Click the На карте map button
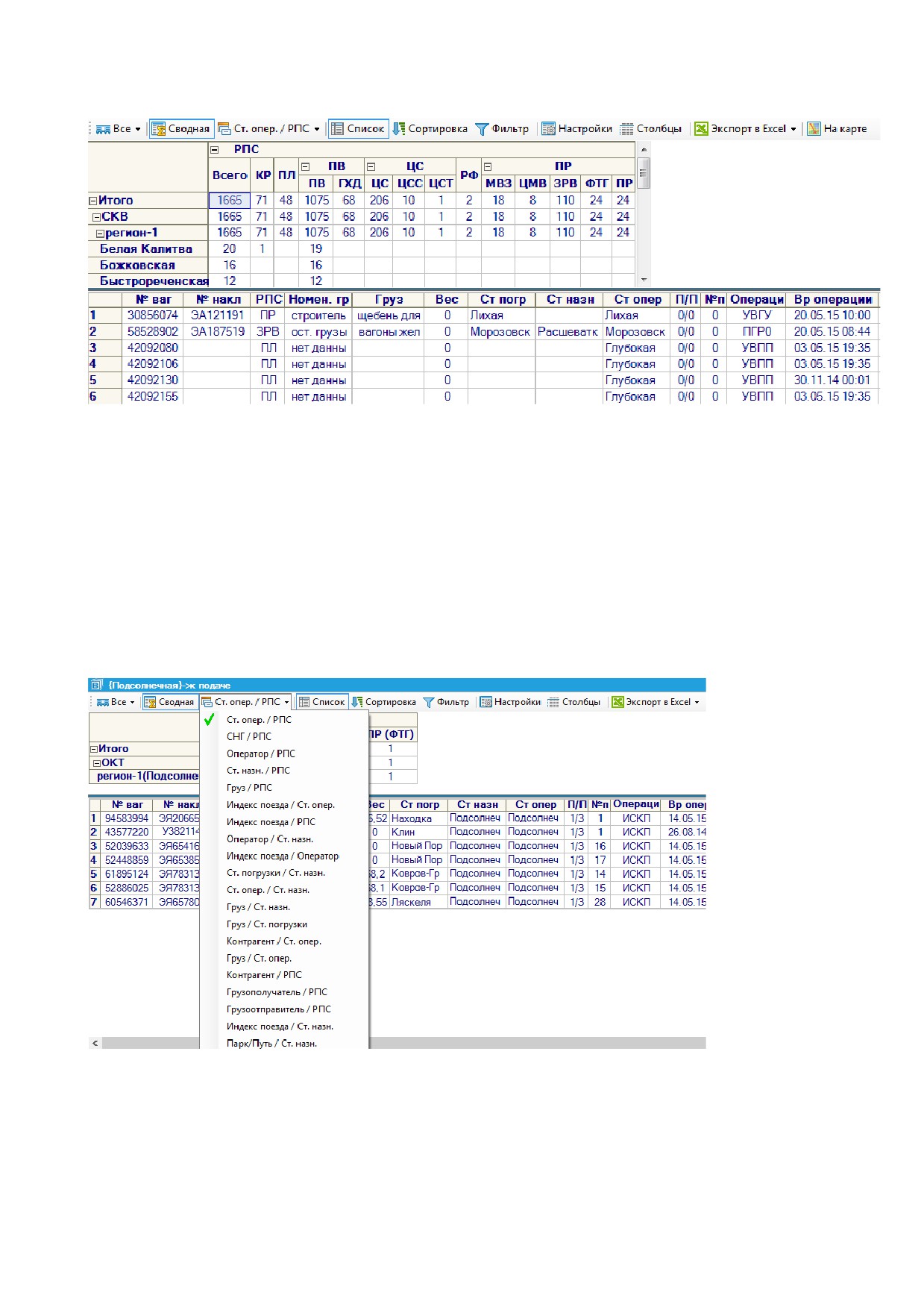The width and height of the screenshot is (924, 1307). (x=837, y=129)
